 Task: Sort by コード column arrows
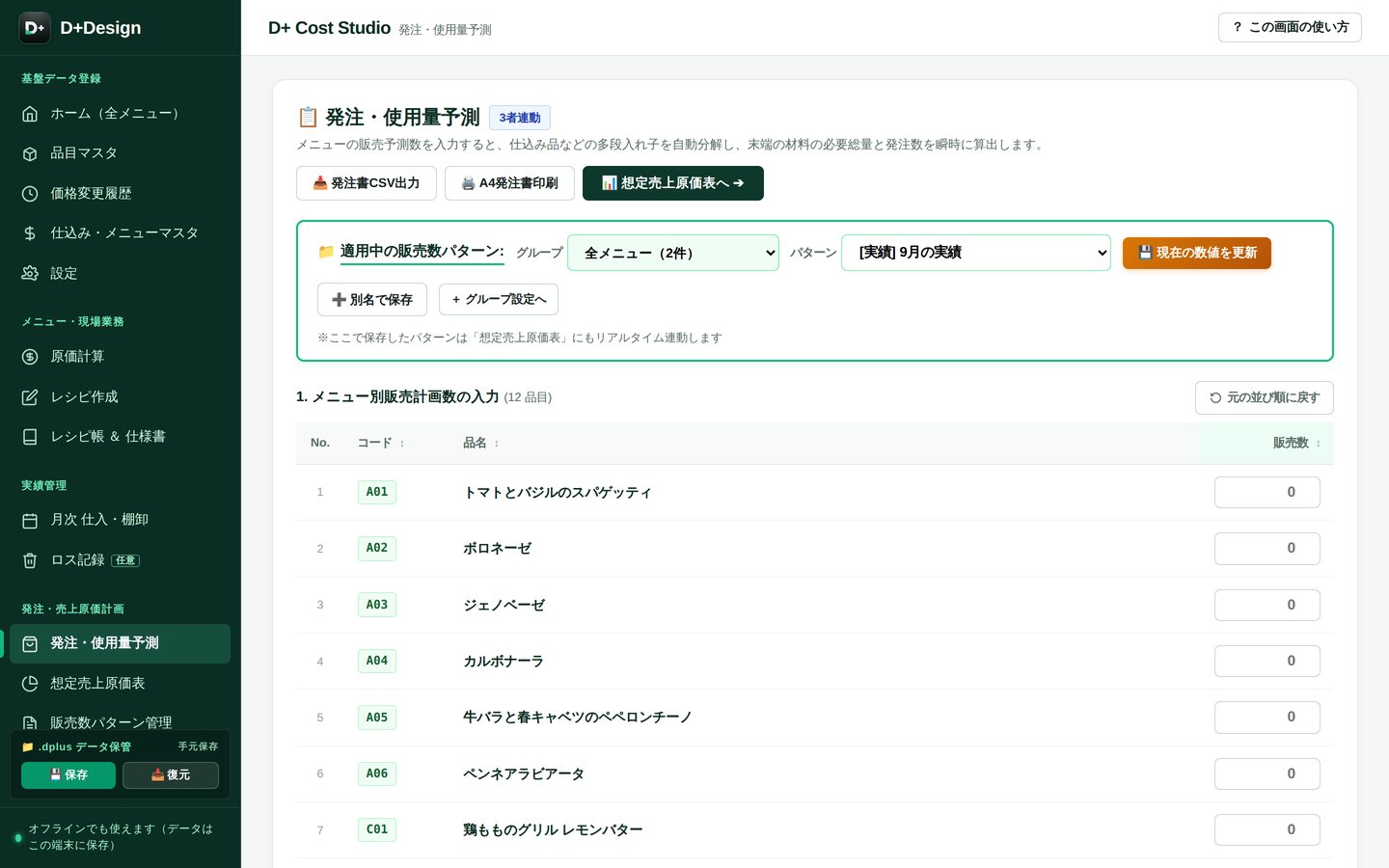[402, 444]
